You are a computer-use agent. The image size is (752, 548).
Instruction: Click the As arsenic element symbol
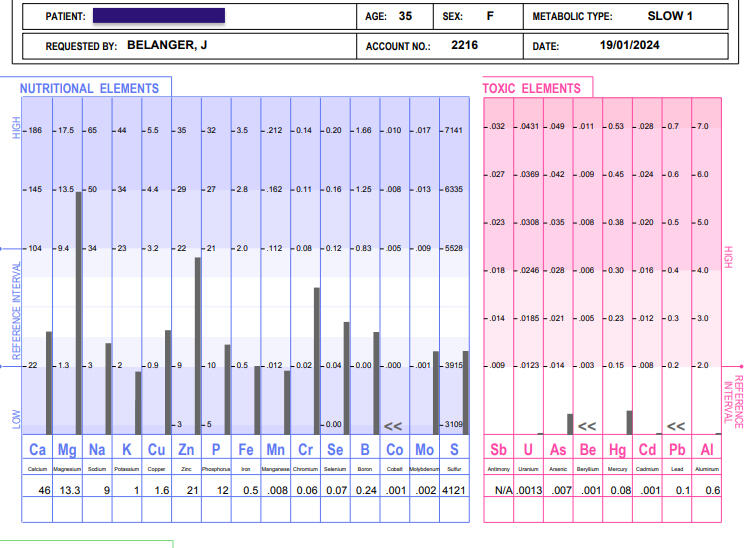[x=558, y=449]
